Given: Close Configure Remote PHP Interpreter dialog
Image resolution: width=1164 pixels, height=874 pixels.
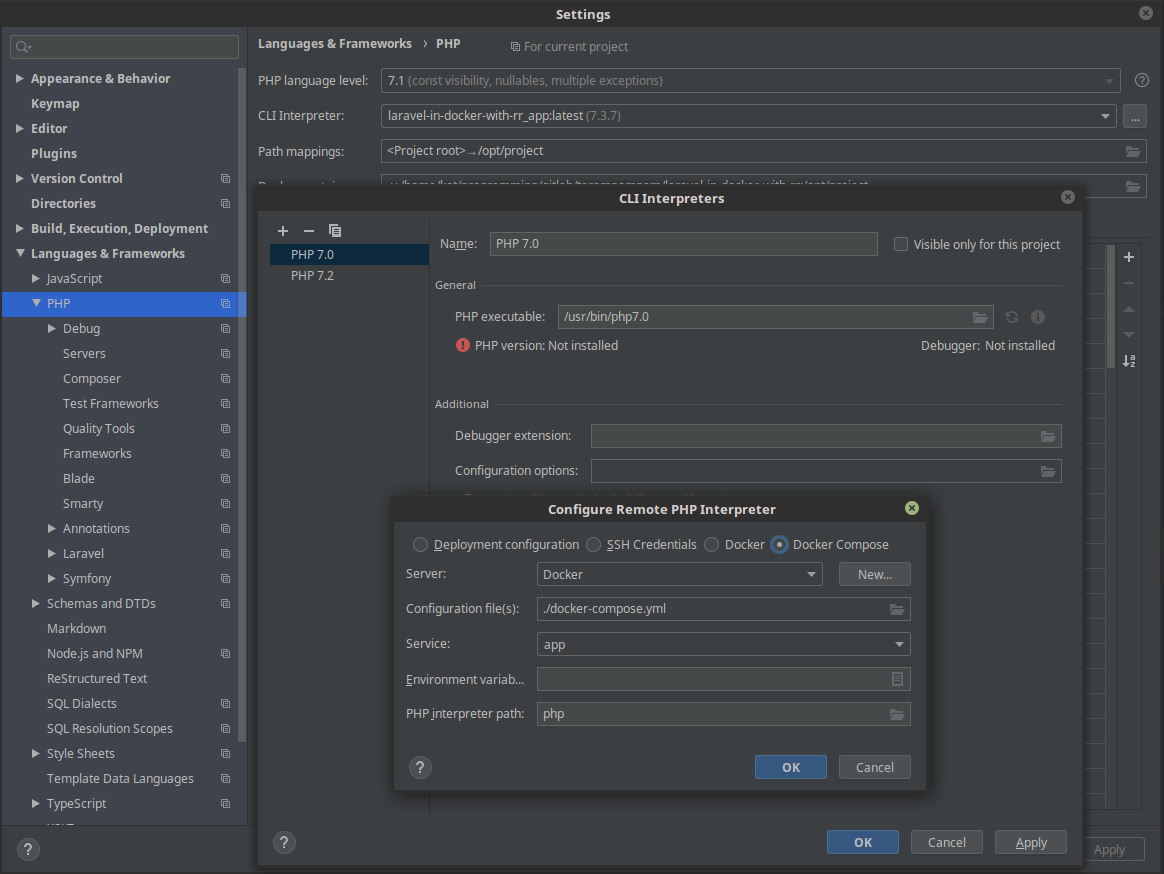Looking at the screenshot, I should pos(912,508).
